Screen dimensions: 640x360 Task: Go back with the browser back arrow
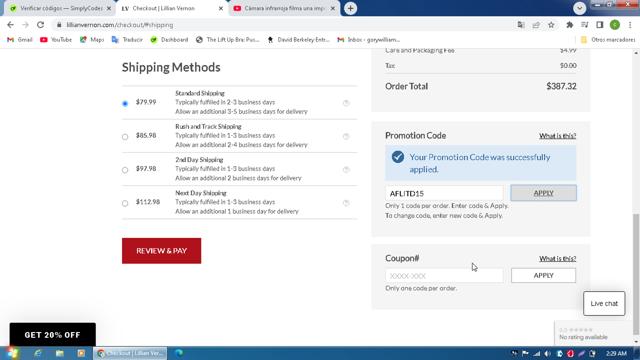click(10, 25)
